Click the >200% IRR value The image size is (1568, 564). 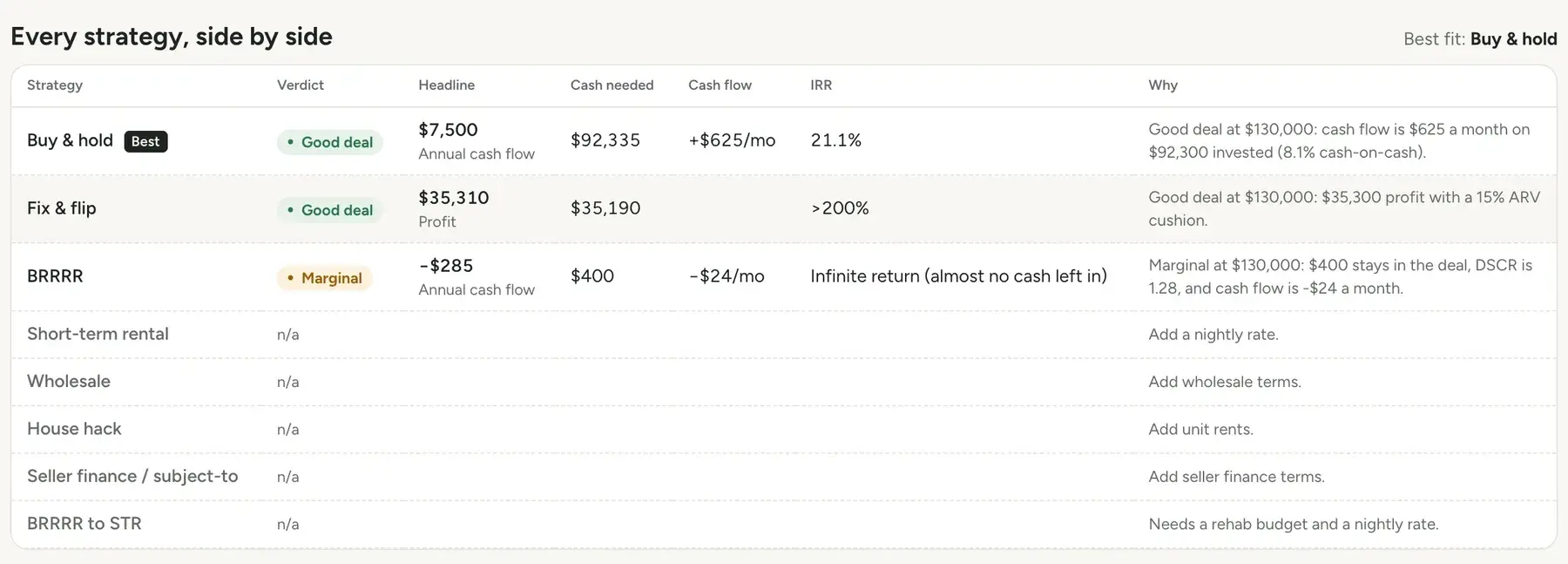(x=840, y=208)
